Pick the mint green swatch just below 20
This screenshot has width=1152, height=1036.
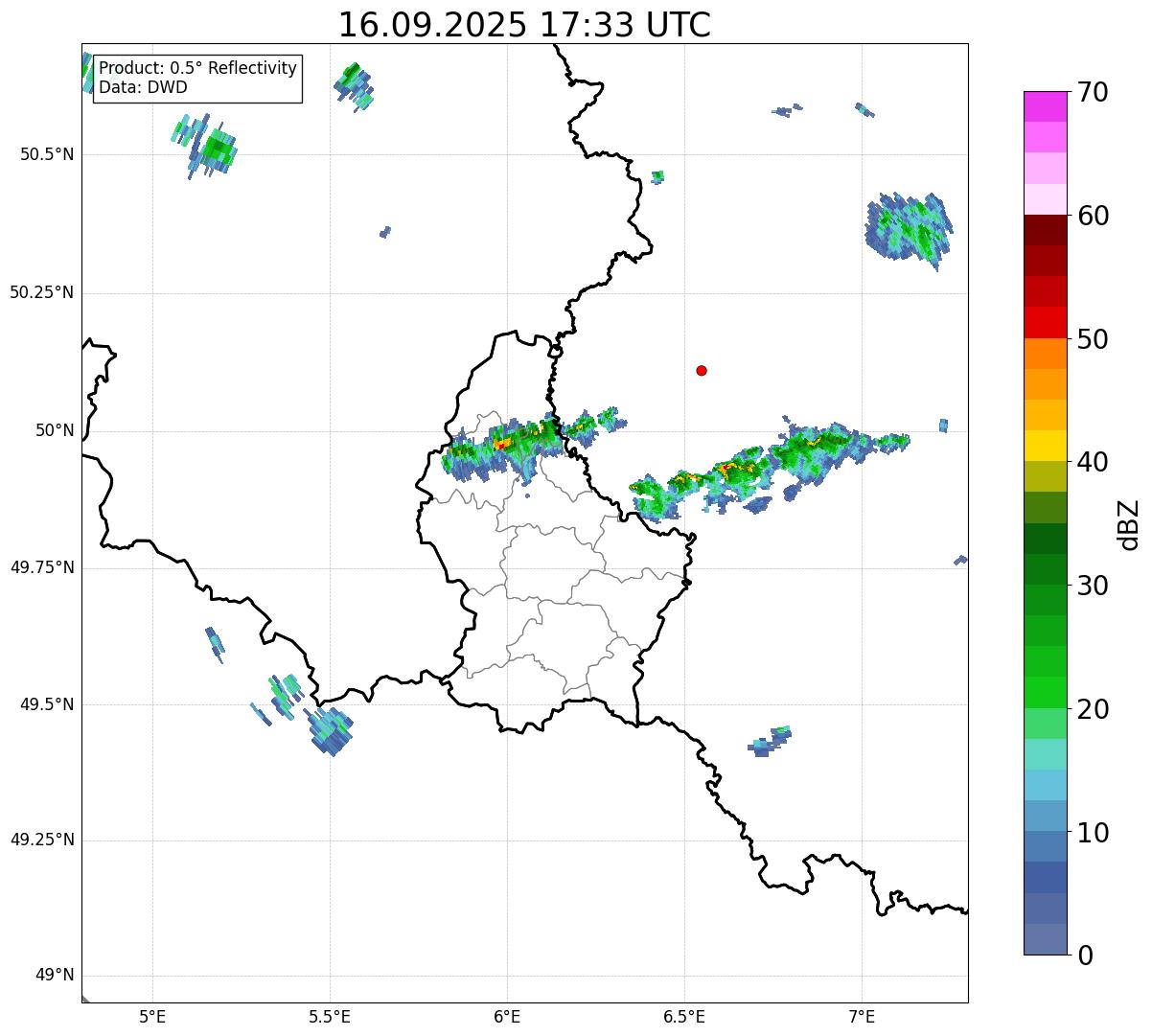point(1045,724)
